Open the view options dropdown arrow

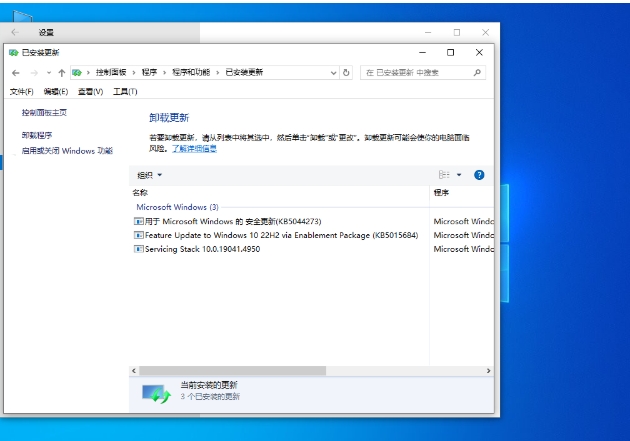tap(459, 175)
